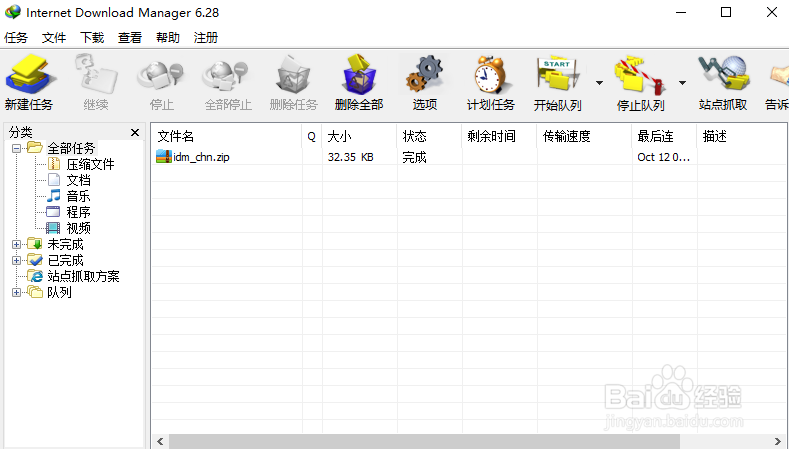Open dropdown arrow next to 停止队列
This screenshot has height=449, width=789.
coord(682,83)
